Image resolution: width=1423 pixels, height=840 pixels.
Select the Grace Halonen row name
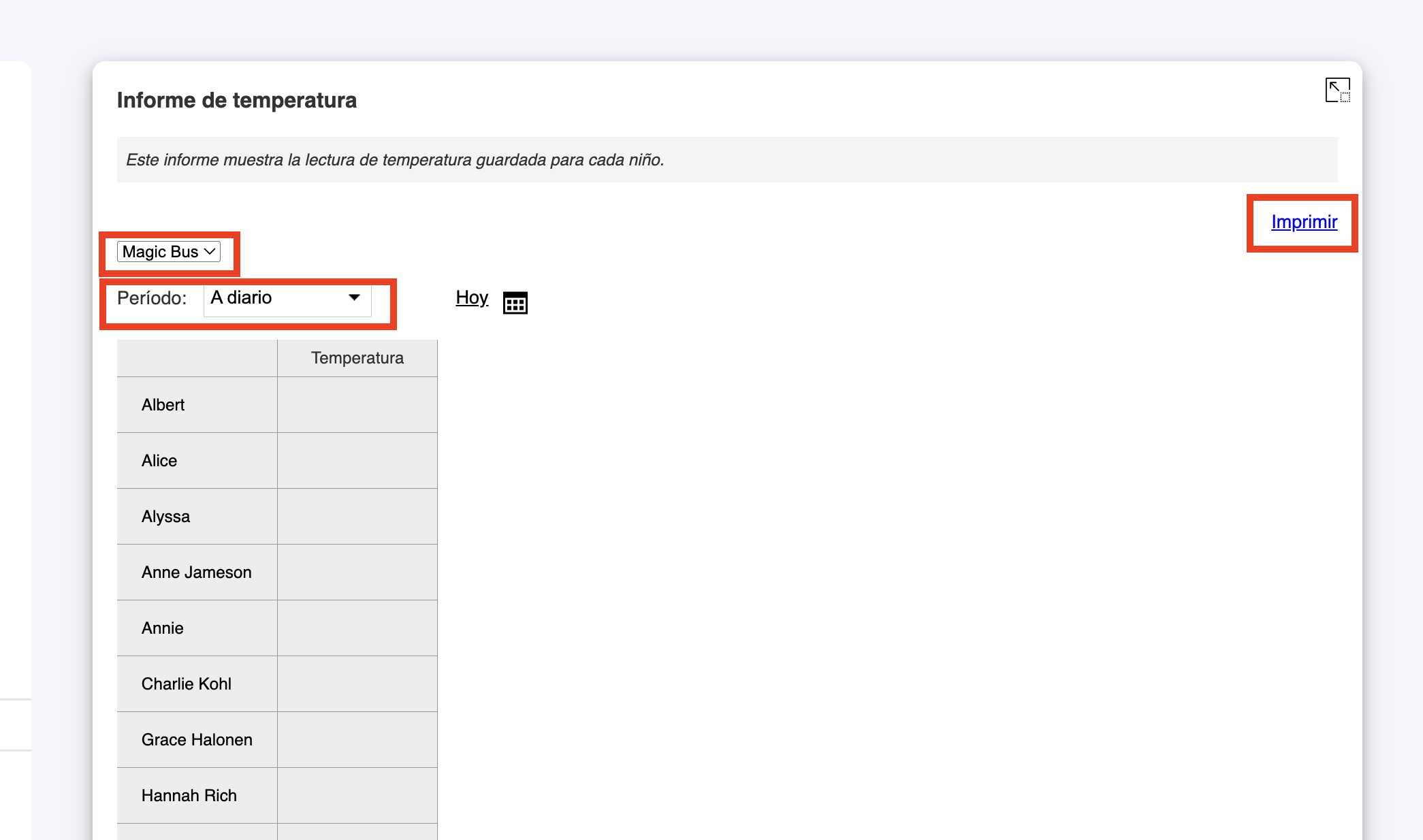197,740
